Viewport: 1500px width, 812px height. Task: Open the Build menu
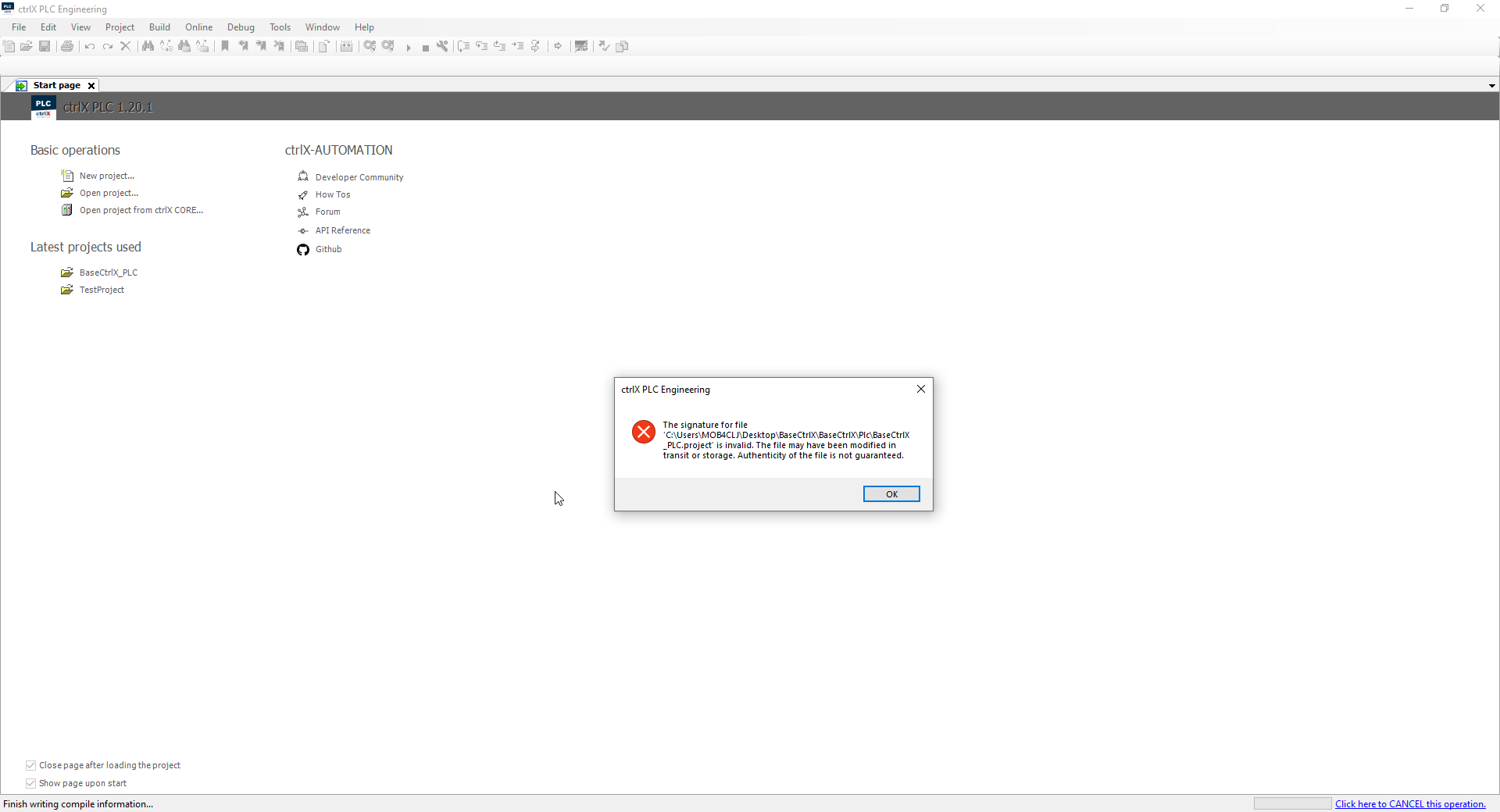(x=159, y=27)
